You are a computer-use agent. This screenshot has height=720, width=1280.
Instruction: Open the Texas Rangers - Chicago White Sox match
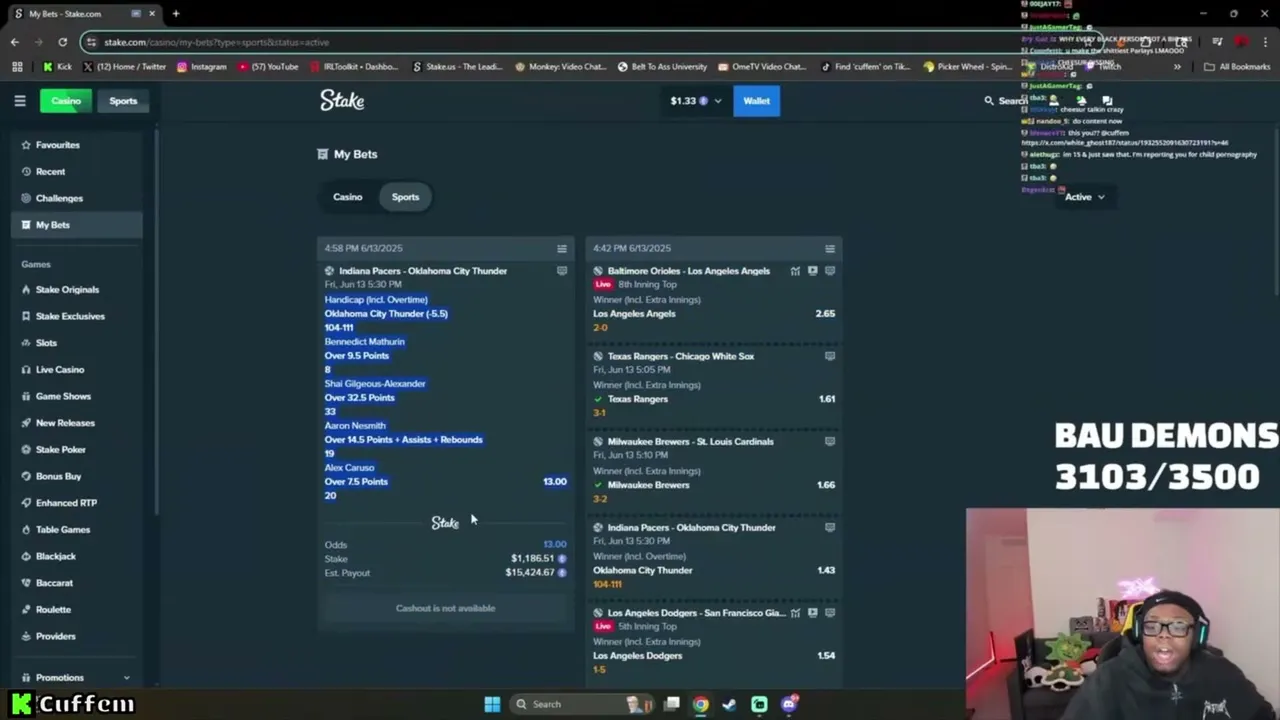pyautogui.click(x=681, y=356)
